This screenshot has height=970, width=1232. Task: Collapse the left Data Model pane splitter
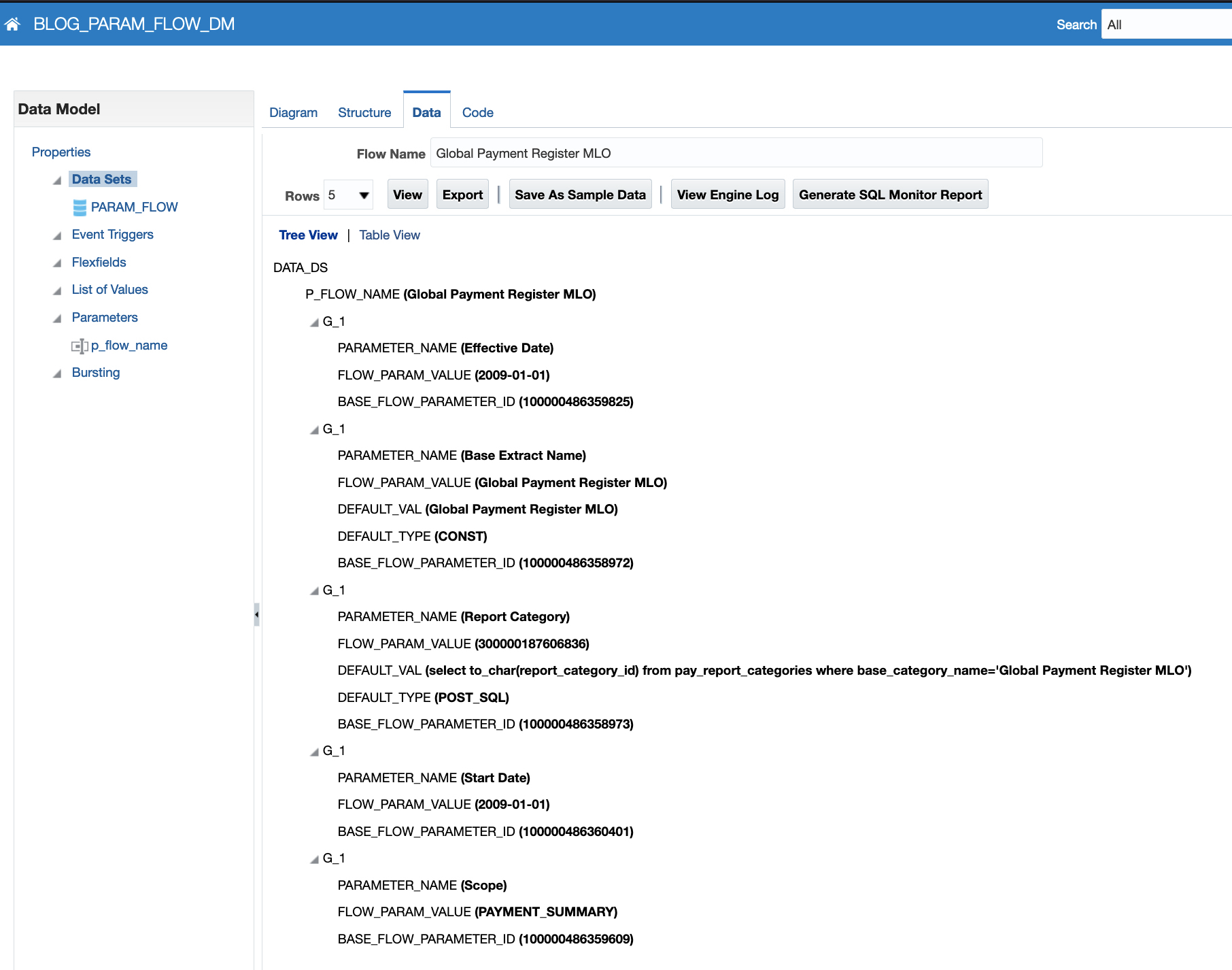[256, 614]
